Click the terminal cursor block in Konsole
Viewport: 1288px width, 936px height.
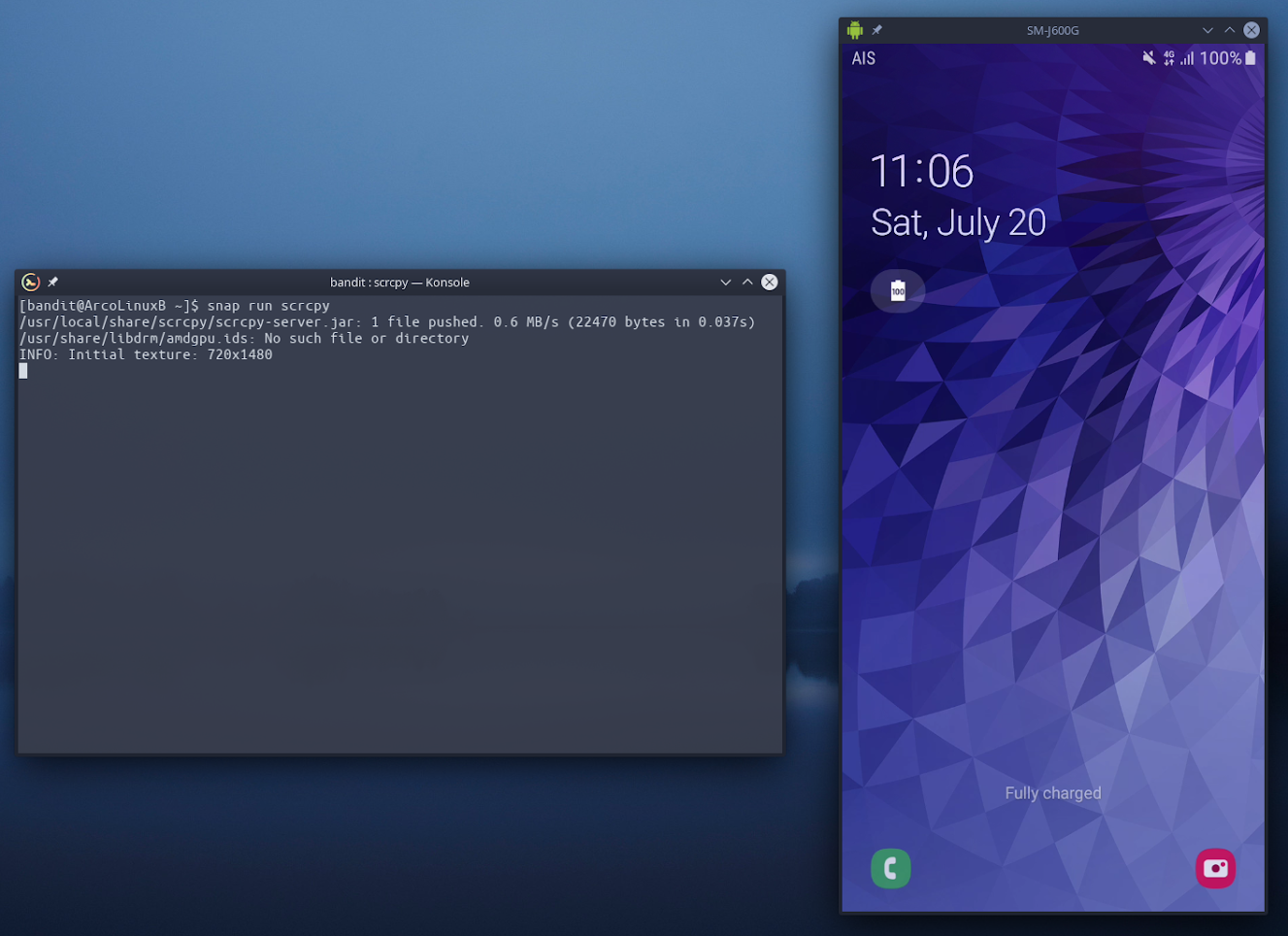pos(23,371)
